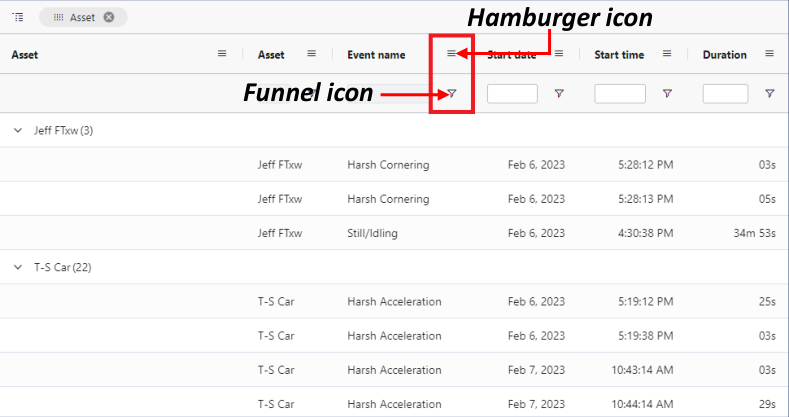Select the Jeff FTxw (3) group row label
789x417 pixels.
(x=63, y=131)
